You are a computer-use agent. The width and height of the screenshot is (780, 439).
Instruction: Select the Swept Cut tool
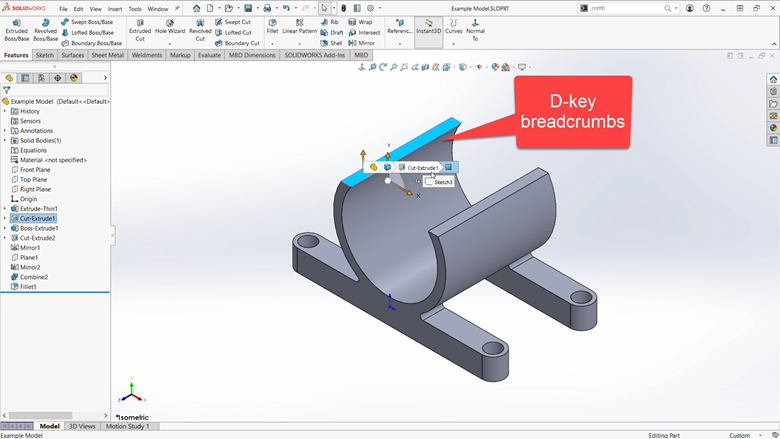click(x=233, y=22)
